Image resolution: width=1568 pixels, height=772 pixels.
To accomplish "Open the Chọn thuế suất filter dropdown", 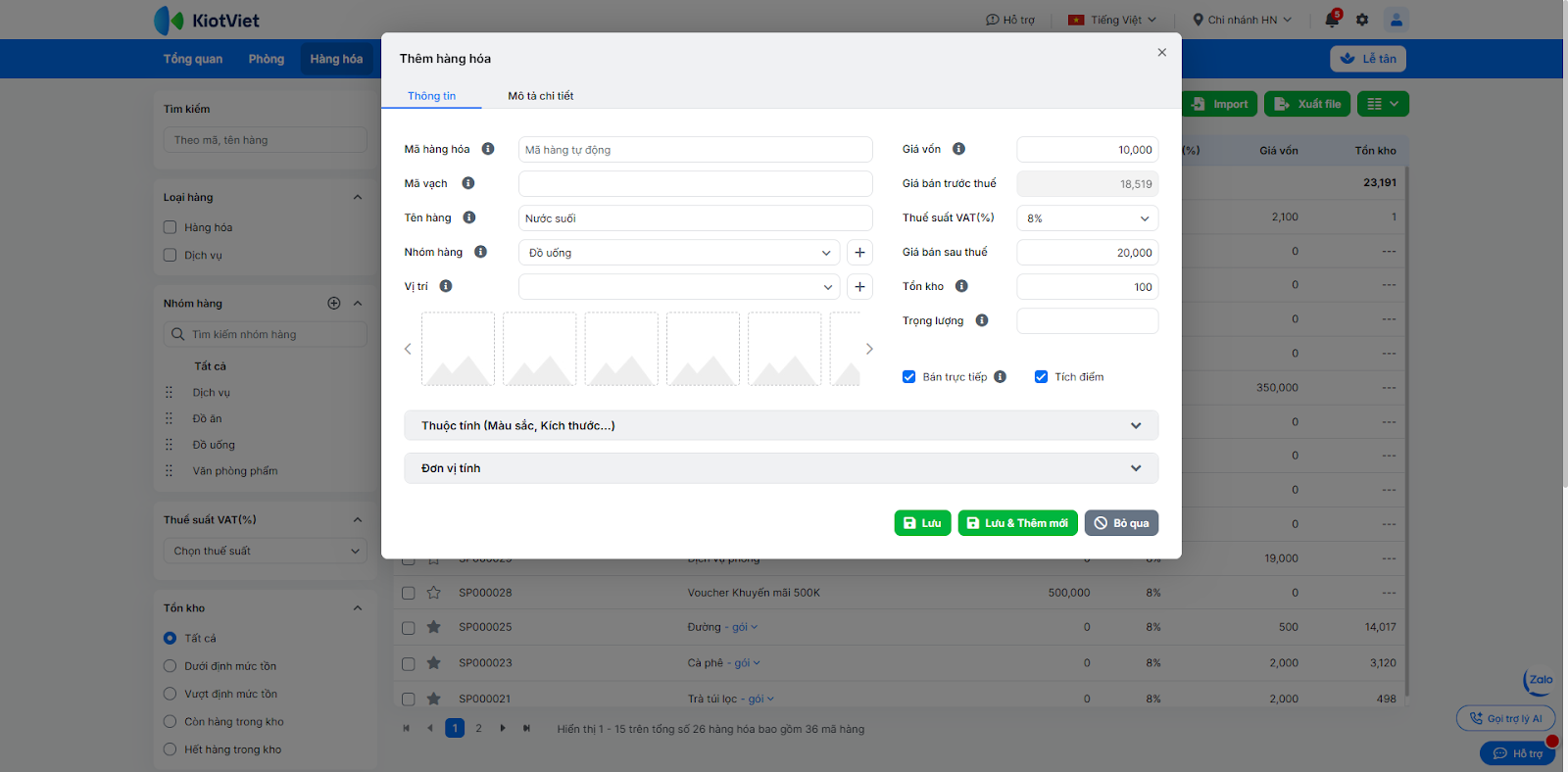I will pyautogui.click(x=266, y=551).
